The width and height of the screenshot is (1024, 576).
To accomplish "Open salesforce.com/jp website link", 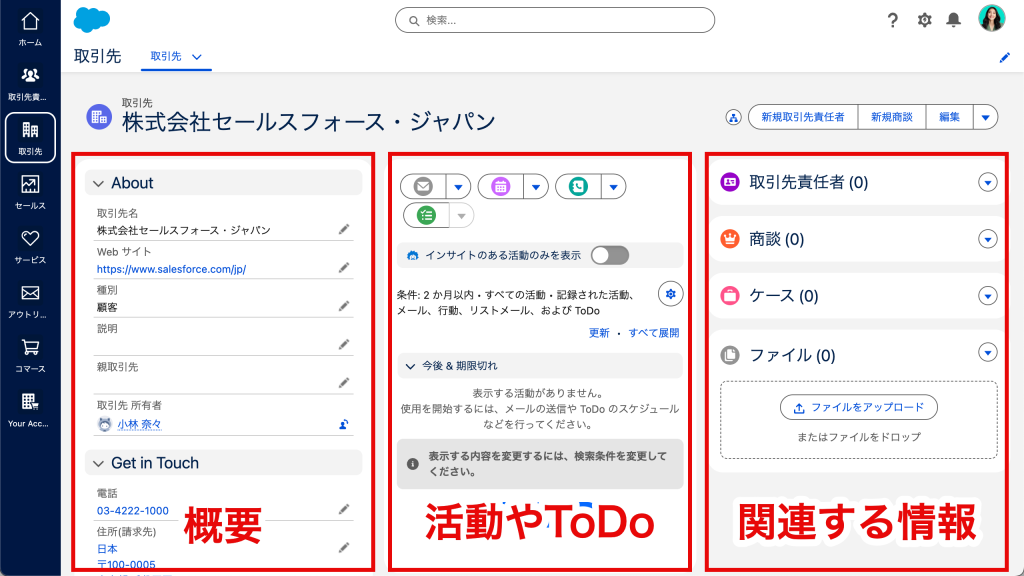I will 171,269.
